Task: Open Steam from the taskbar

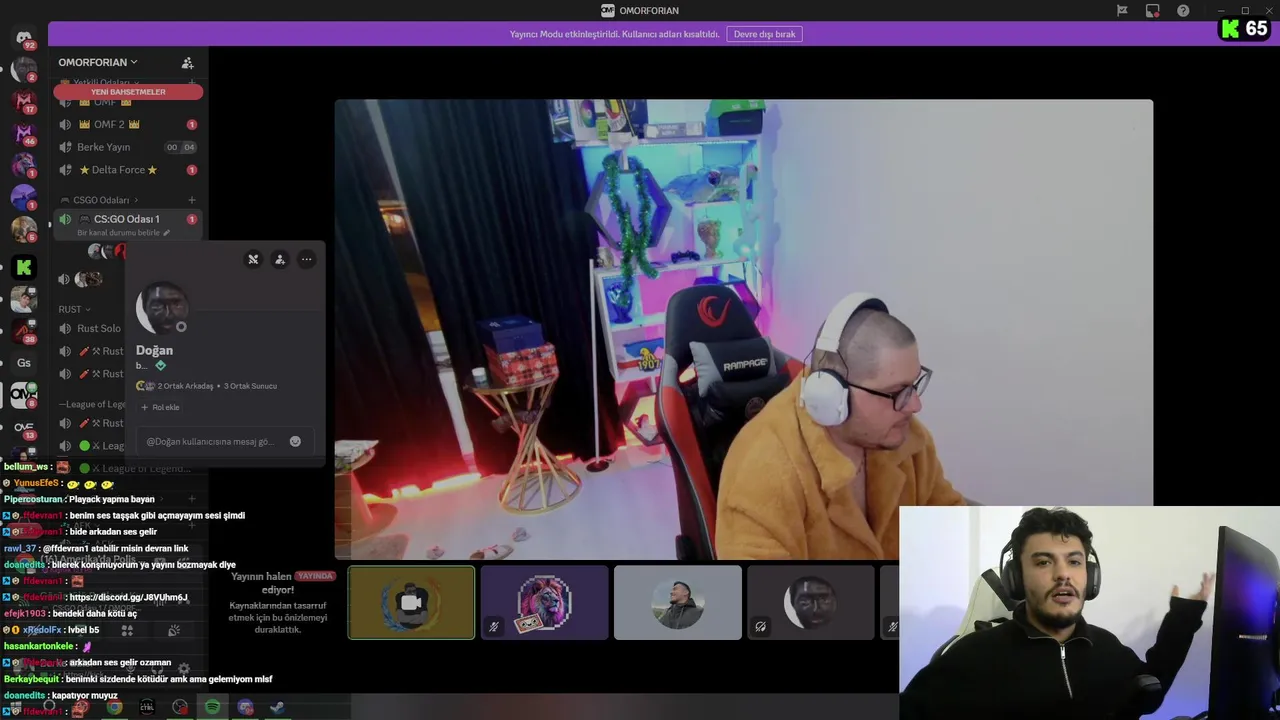Action: tap(278, 707)
